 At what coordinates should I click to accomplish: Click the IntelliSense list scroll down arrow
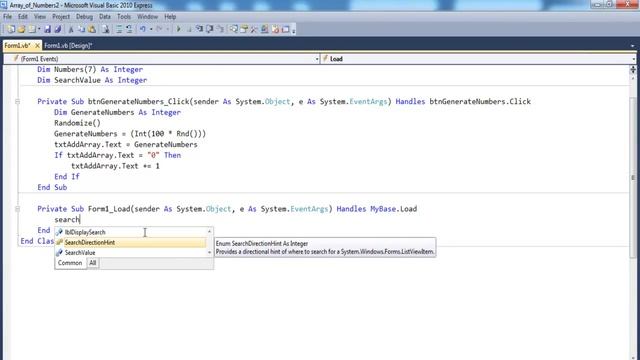209,253
